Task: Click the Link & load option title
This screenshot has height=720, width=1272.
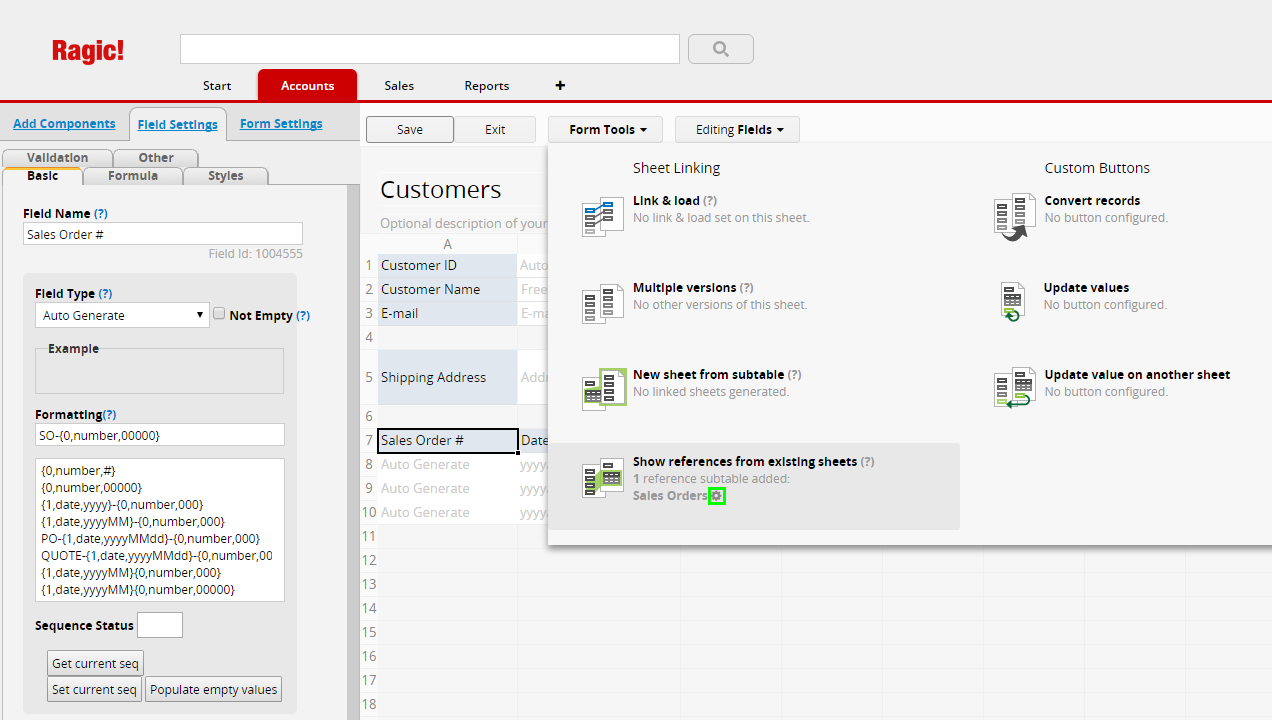Action: (666, 201)
